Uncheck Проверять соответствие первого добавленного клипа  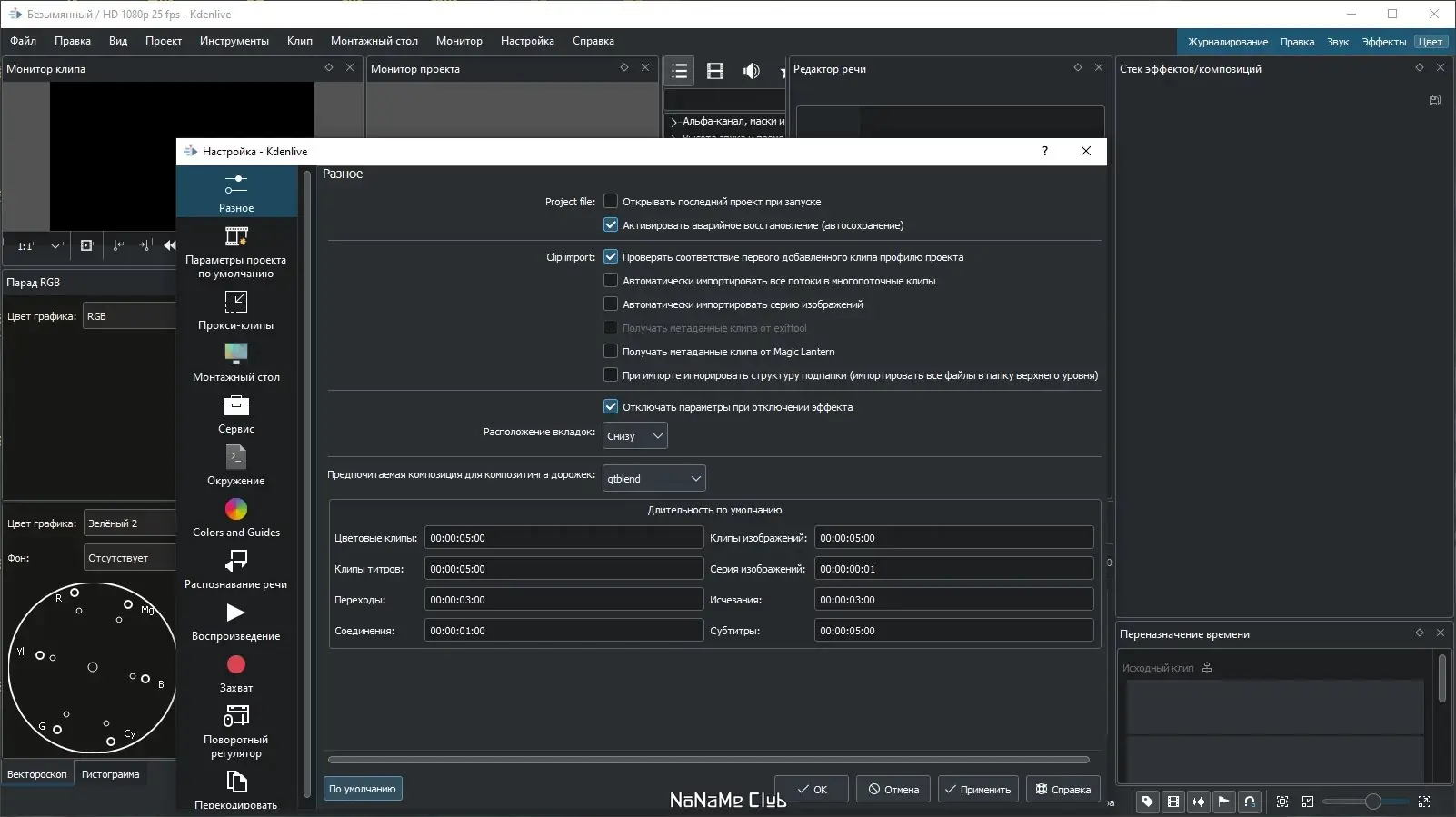[611, 257]
